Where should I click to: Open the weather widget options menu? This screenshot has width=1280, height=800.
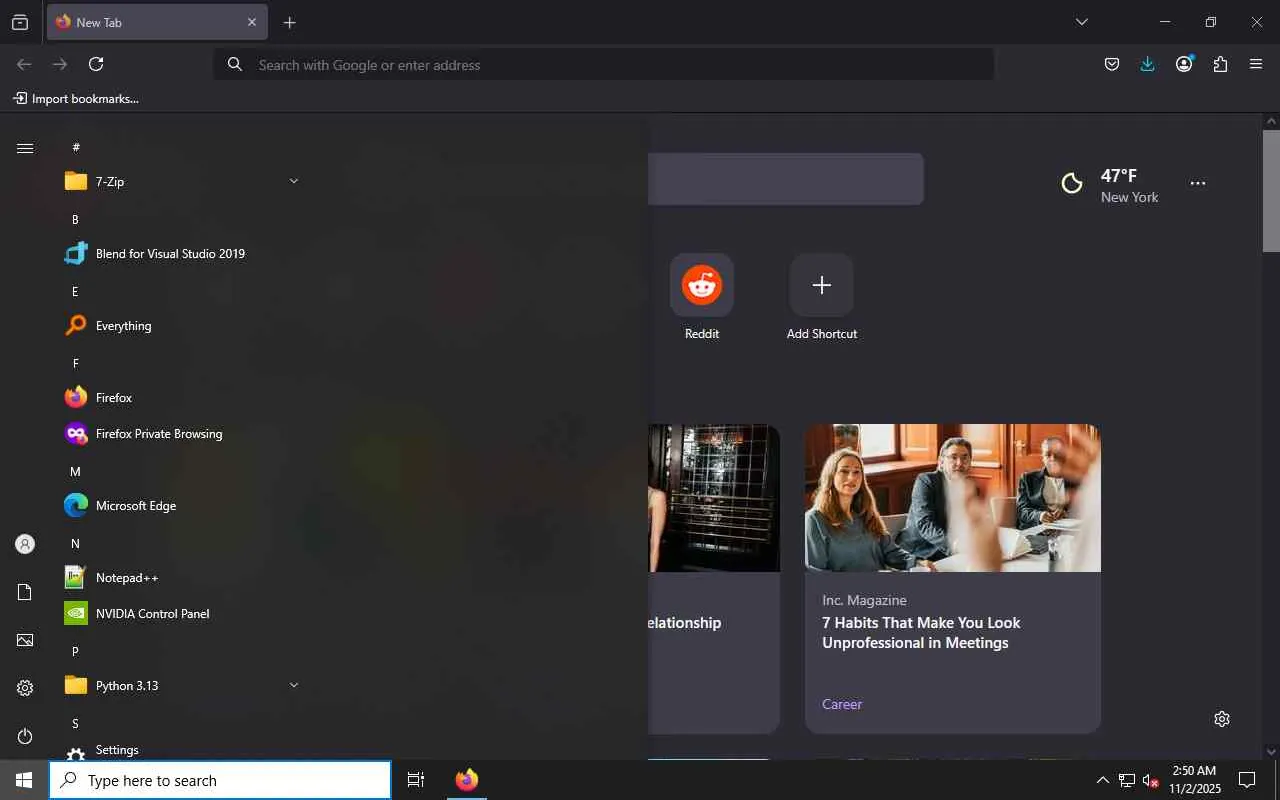[1197, 183]
